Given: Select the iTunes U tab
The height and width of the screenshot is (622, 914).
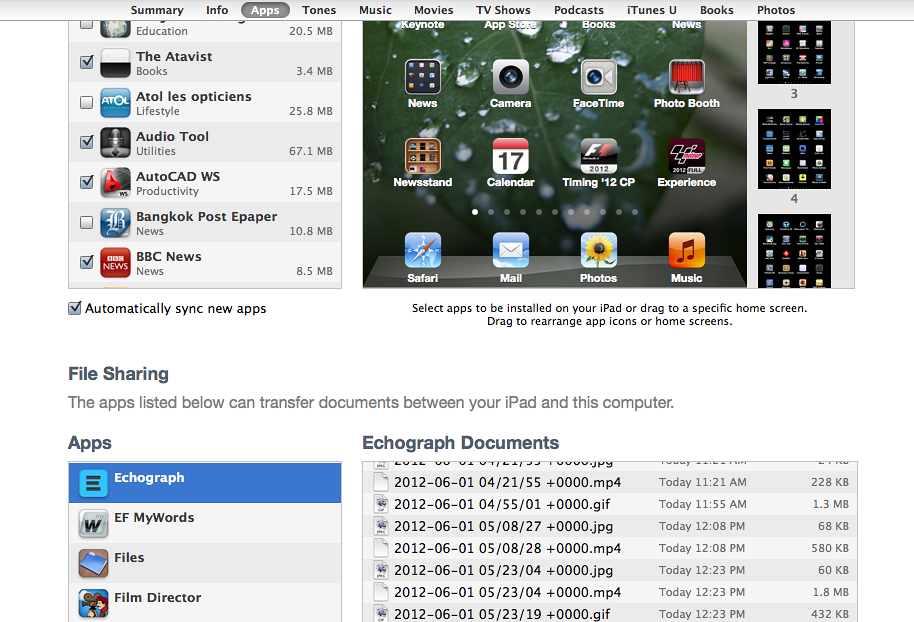Looking at the screenshot, I should 652,10.
